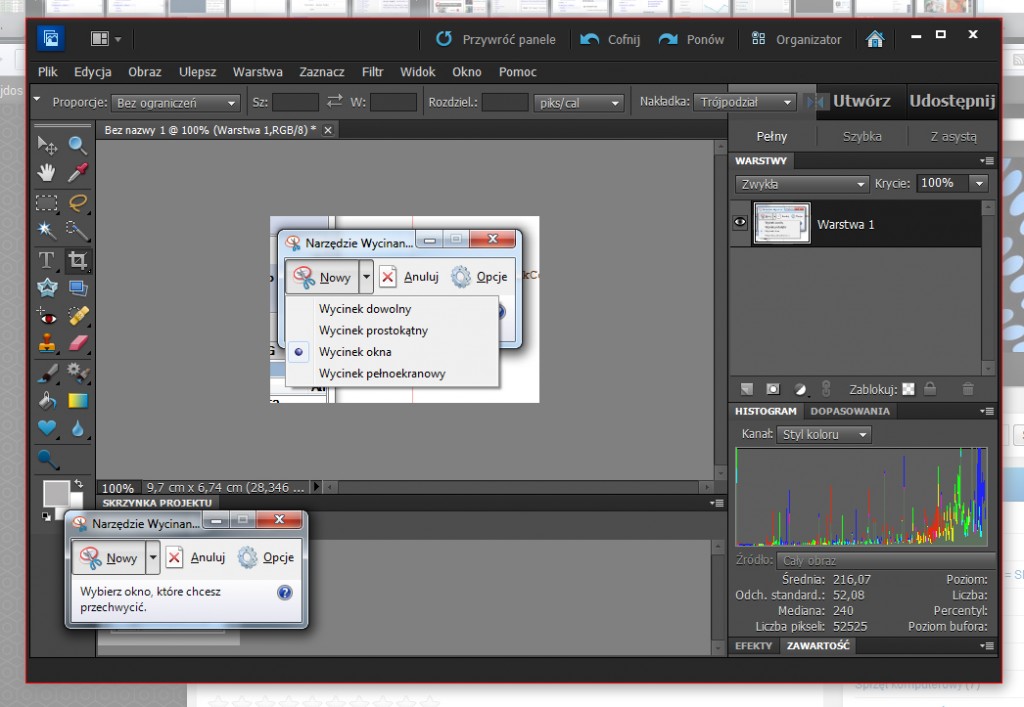Hide the Warstwa 1 layer
This screenshot has height=707, width=1024.
click(740, 223)
